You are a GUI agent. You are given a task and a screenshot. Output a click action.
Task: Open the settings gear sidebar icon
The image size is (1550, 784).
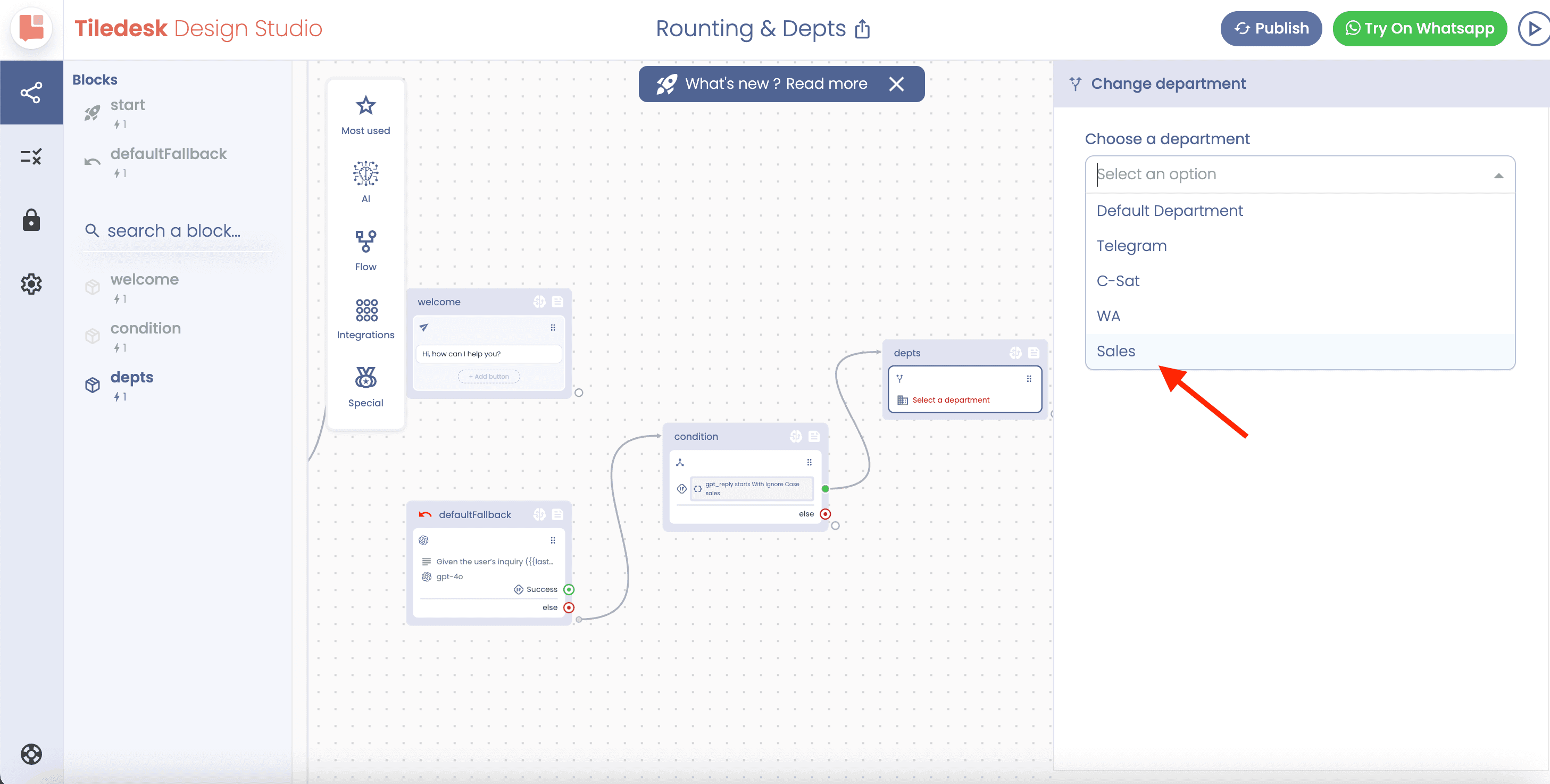coord(31,284)
